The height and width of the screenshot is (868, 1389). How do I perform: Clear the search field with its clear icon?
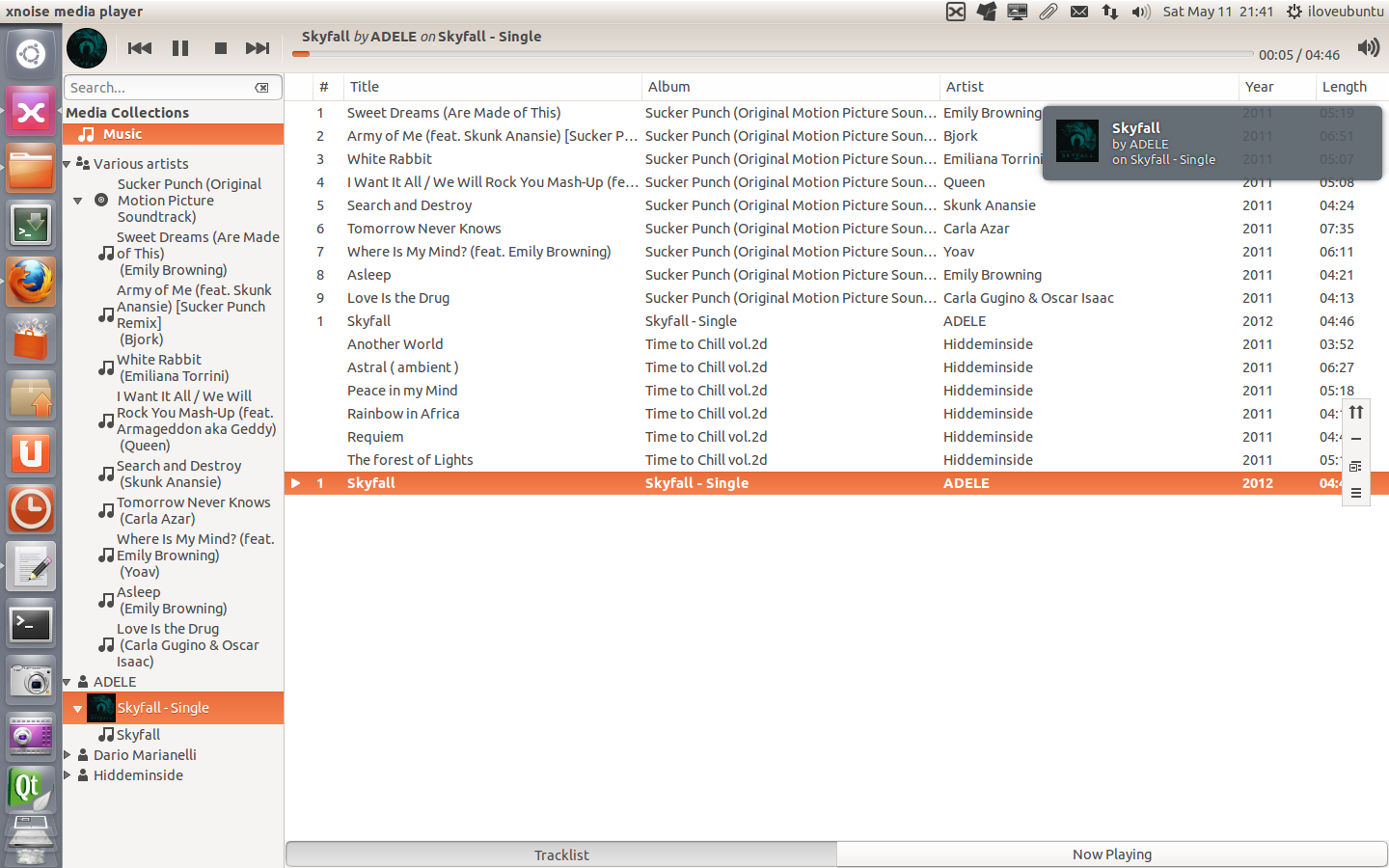(261, 88)
